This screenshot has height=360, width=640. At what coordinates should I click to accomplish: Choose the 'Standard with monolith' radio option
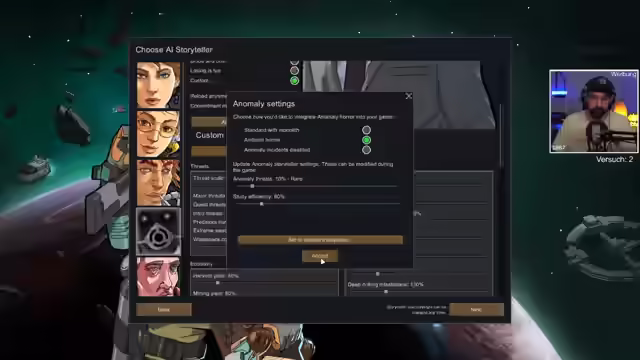click(366, 130)
